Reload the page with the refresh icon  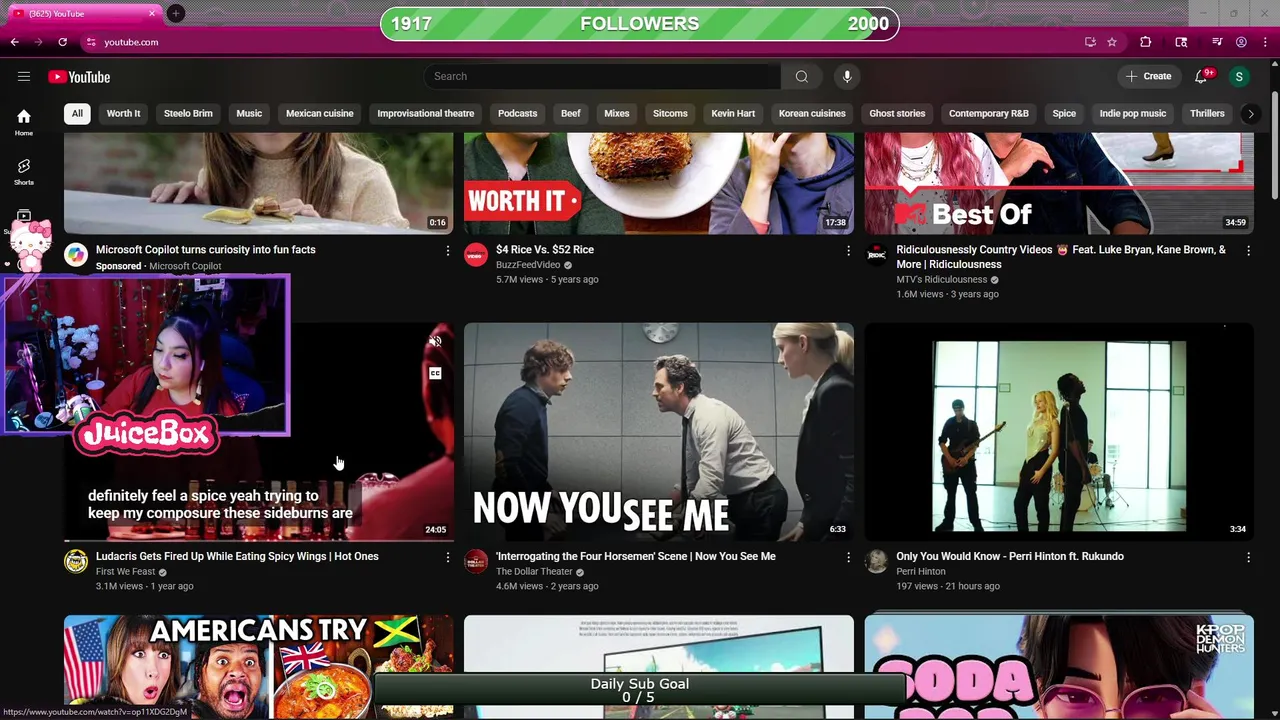63,42
